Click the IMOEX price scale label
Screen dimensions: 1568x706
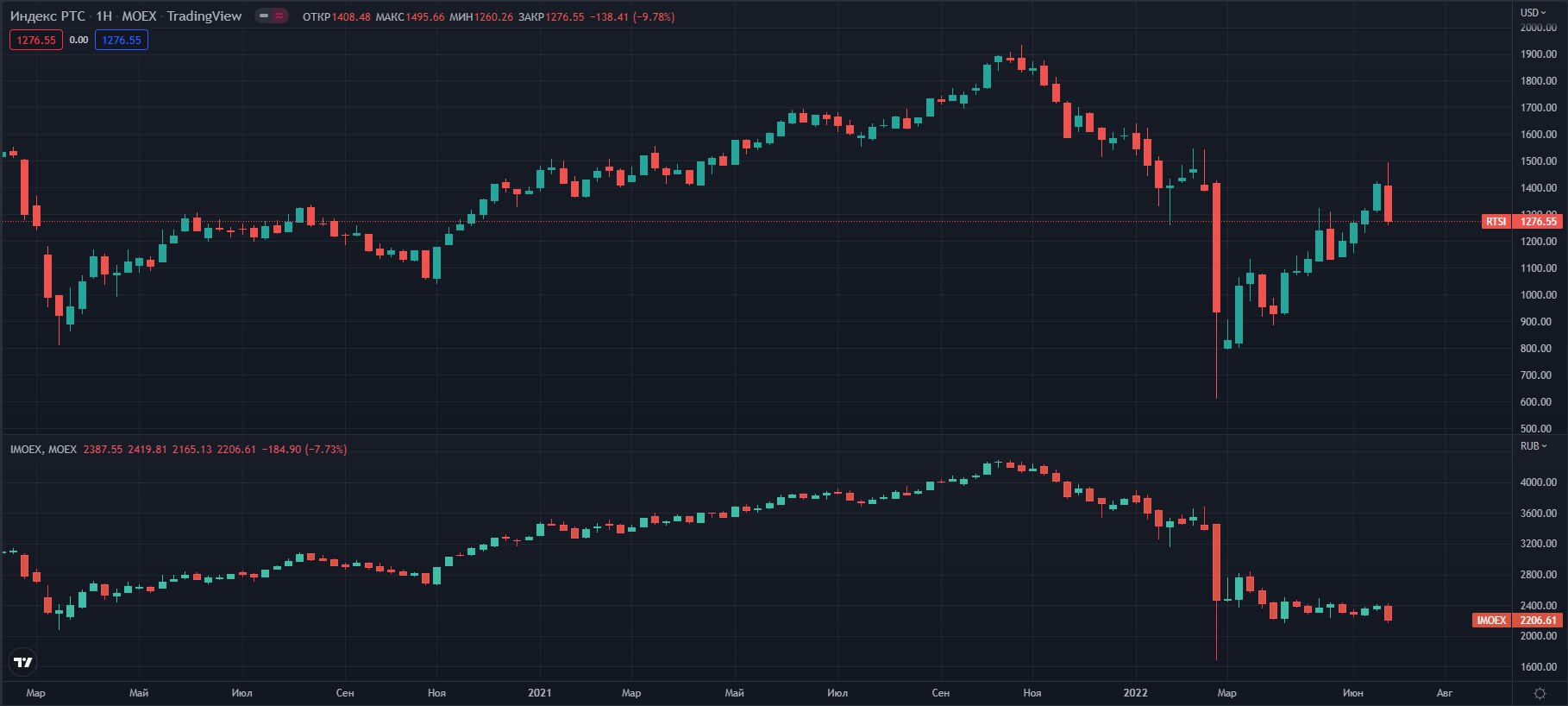(x=1491, y=621)
